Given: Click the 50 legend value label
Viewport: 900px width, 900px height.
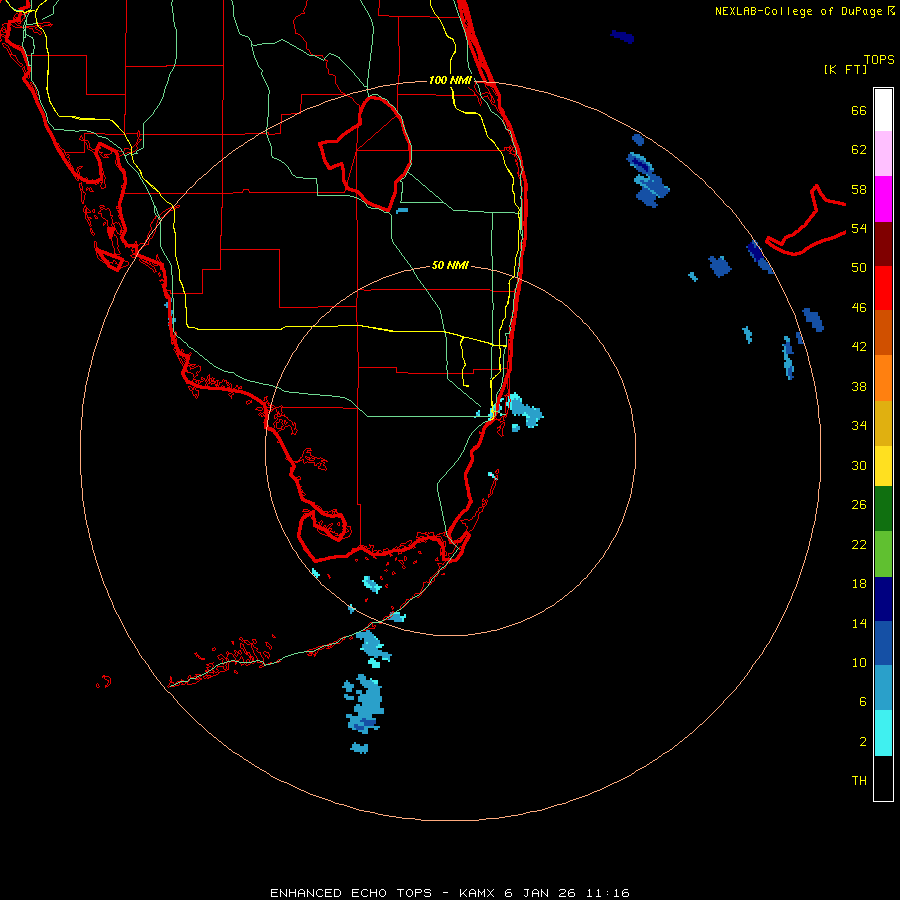Looking at the screenshot, I should tap(859, 268).
